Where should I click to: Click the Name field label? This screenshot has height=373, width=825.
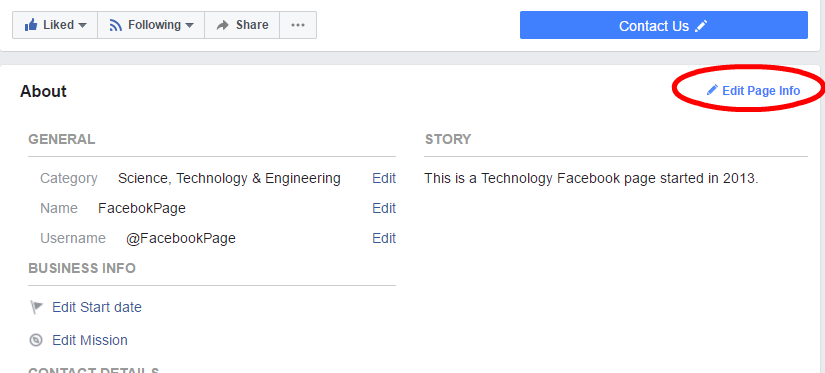pyautogui.click(x=59, y=208)
